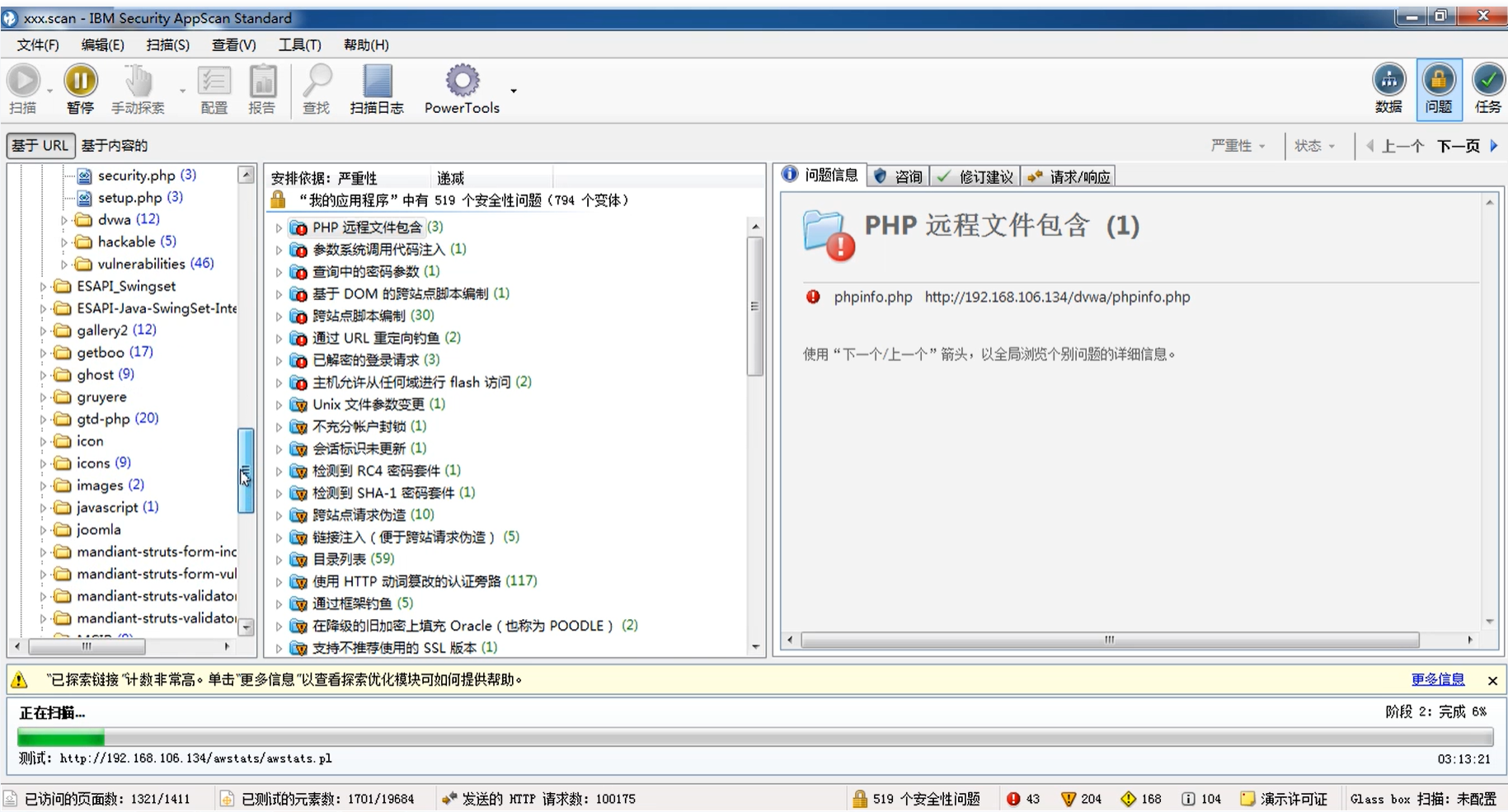Click detail pane horizontal scrollbar
The image size is (1508, 812).
click(1110, 640)
